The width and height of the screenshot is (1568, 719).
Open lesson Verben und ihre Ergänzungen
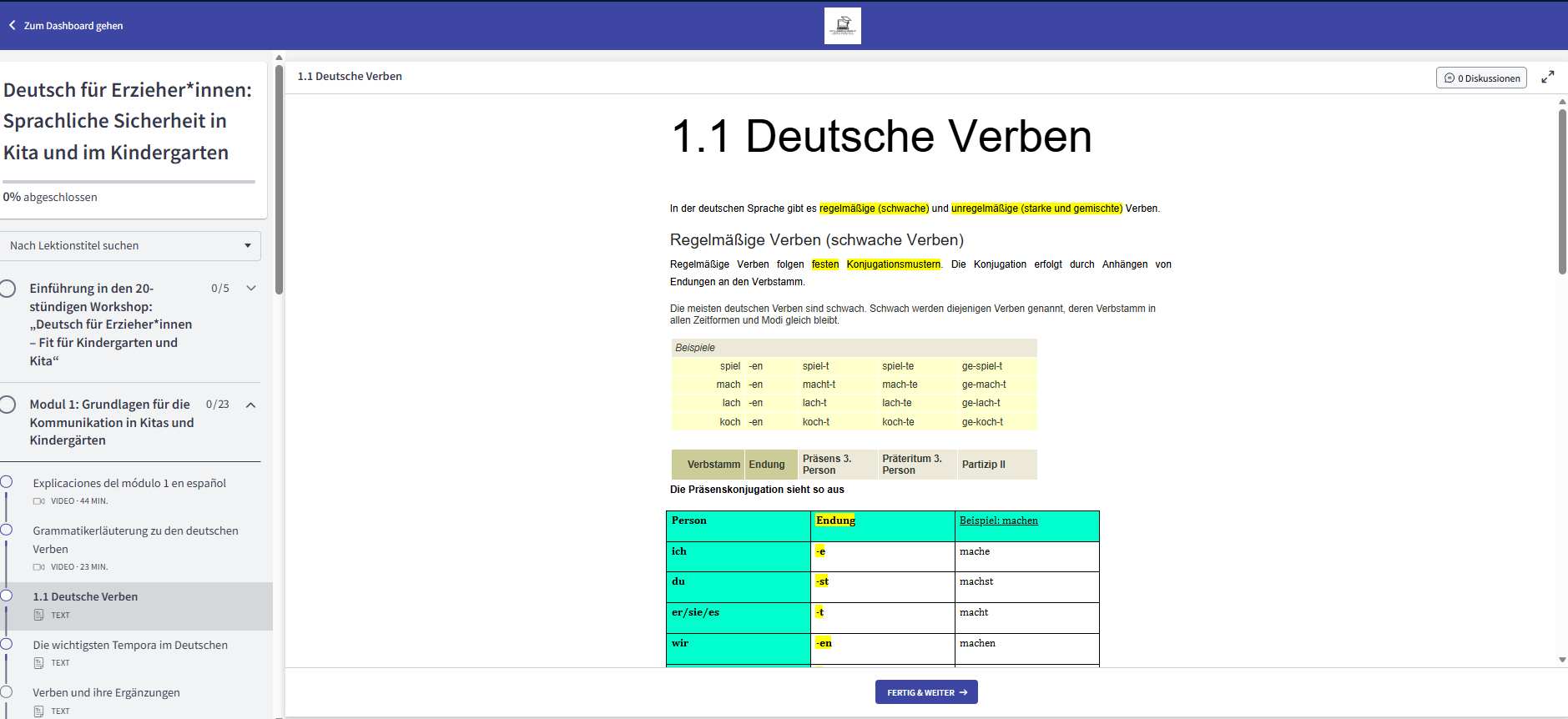pyautogui.click(x=106, y=692)
